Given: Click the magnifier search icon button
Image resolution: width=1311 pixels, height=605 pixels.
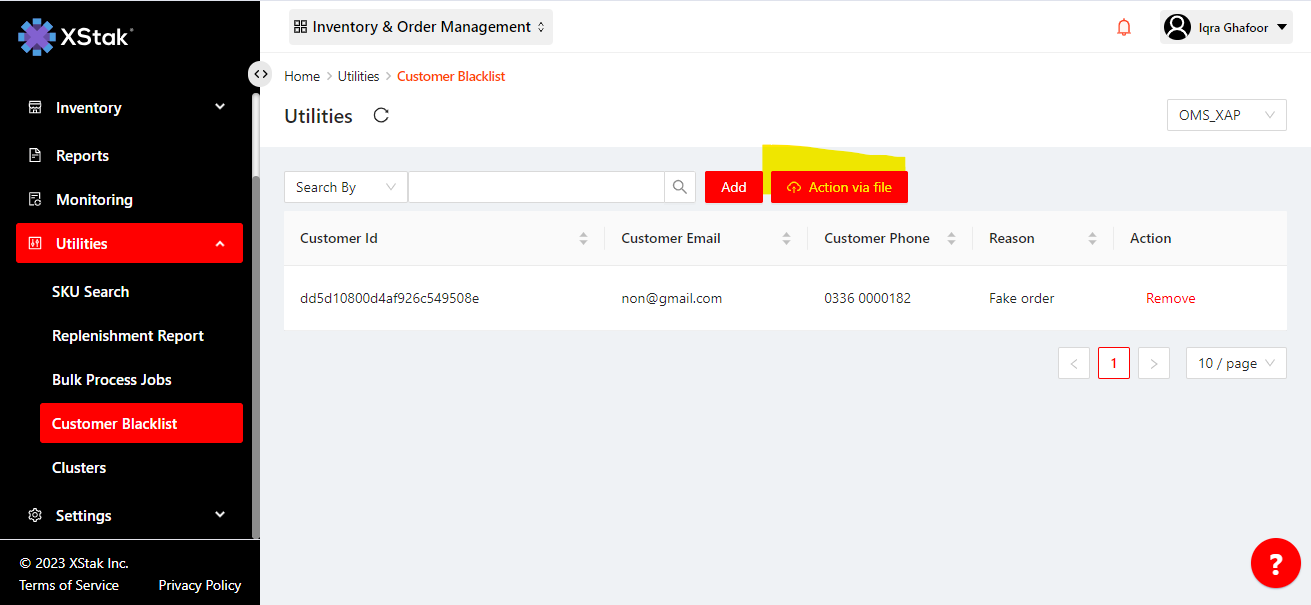Looking at the screenshot, I should pos(680,187).
